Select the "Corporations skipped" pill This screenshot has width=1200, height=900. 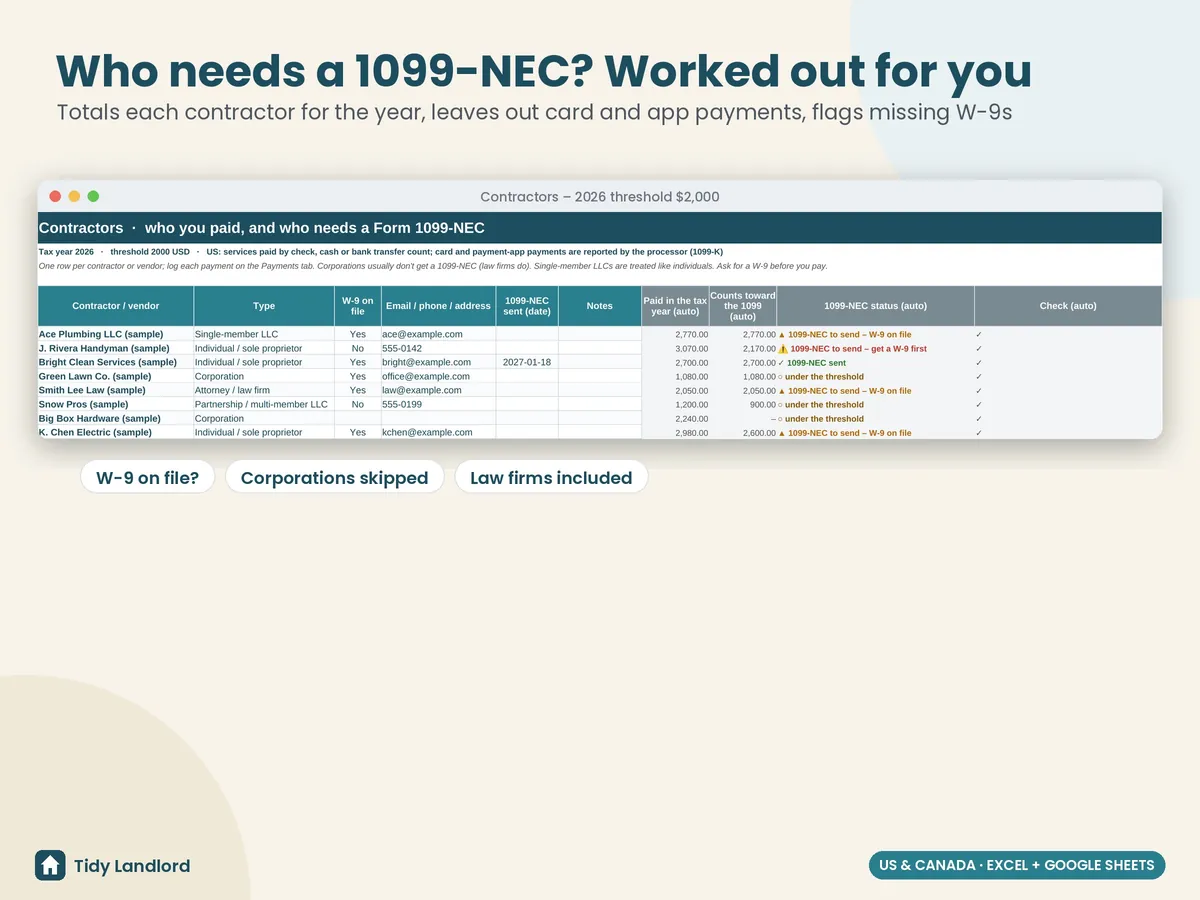tap(334, 478)
